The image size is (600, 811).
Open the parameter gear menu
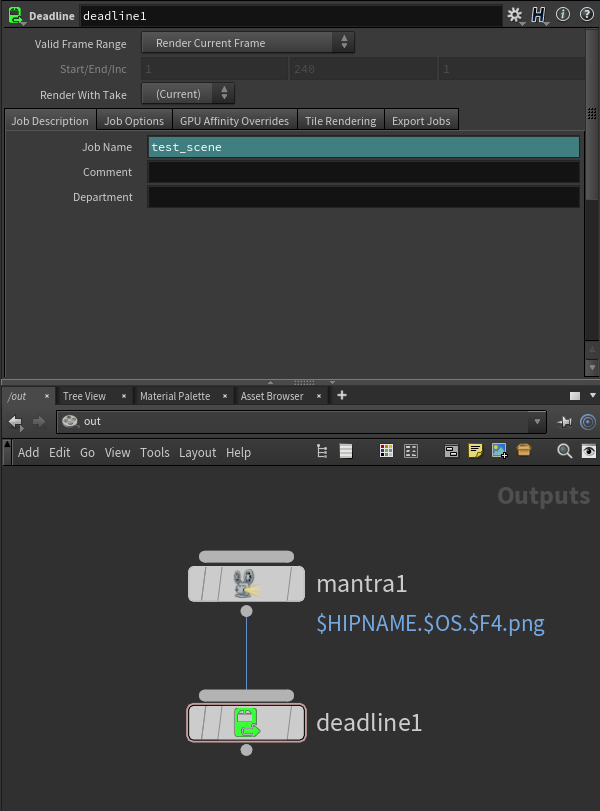[515, 15]
